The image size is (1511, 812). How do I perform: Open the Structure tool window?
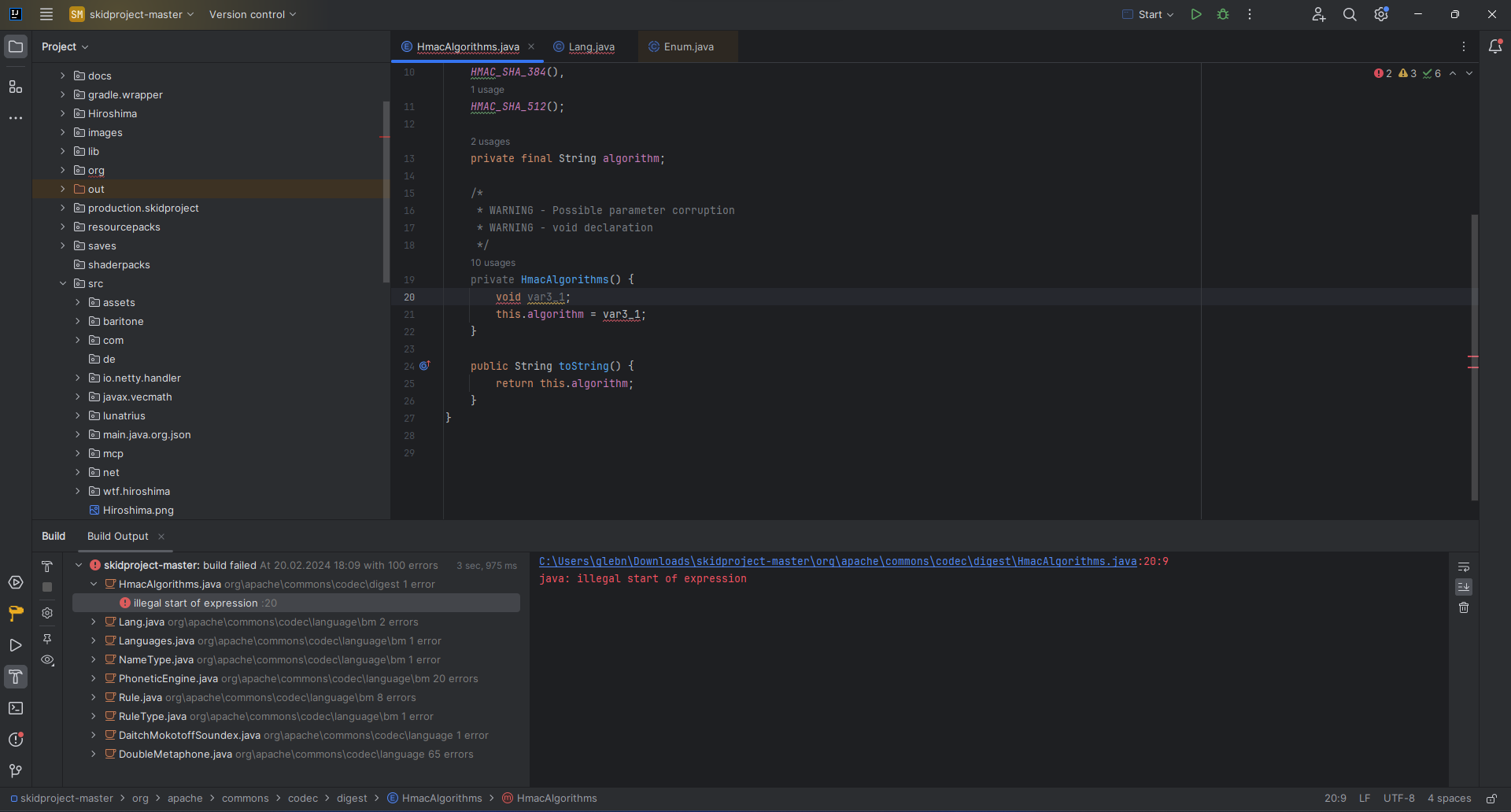pyautogui.click(x=16, y=87)
